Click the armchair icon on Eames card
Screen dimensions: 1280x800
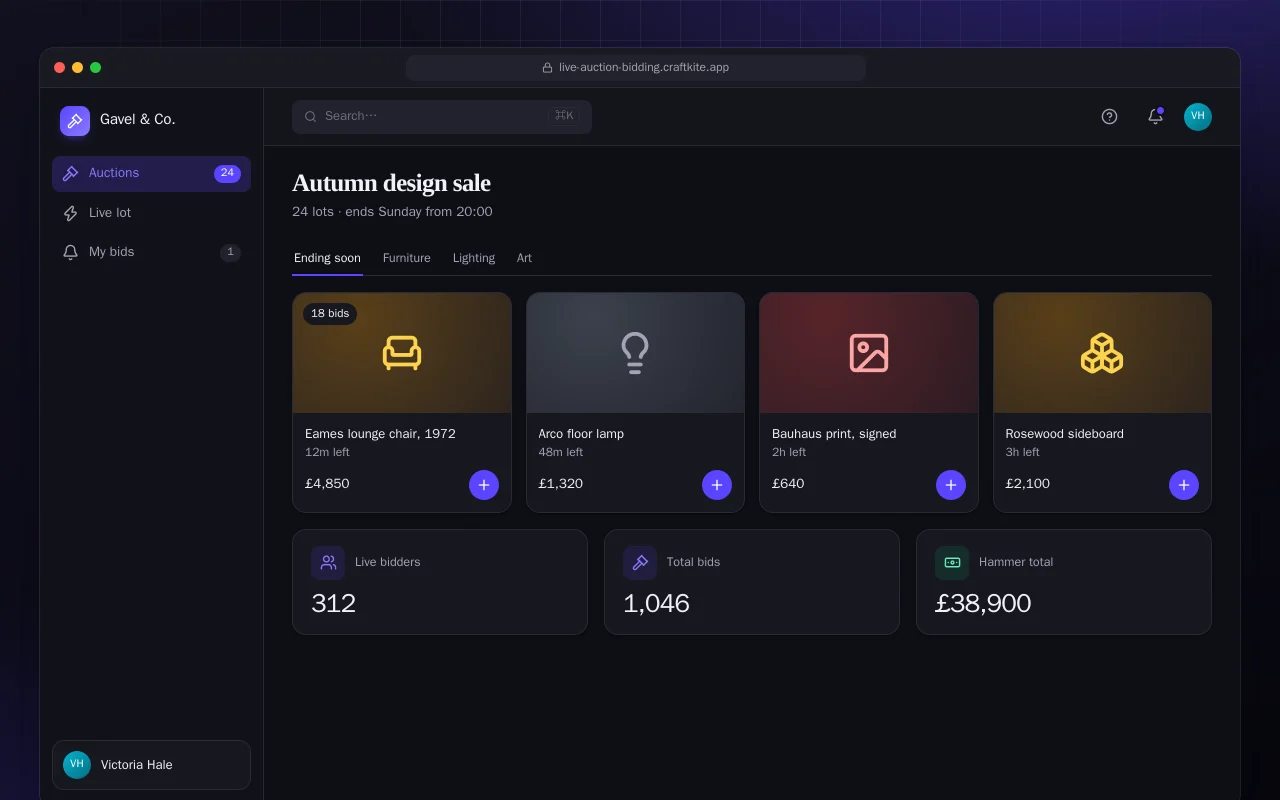point(402,353)
